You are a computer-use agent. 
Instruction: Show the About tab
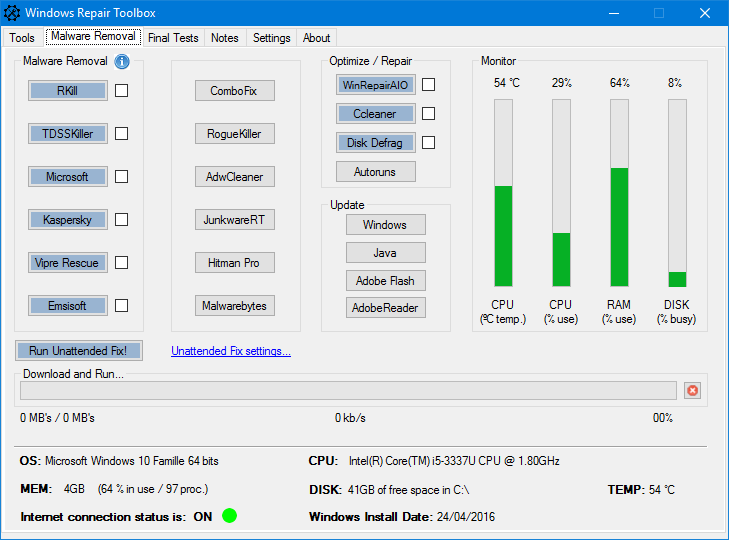[x=316, y=38]
